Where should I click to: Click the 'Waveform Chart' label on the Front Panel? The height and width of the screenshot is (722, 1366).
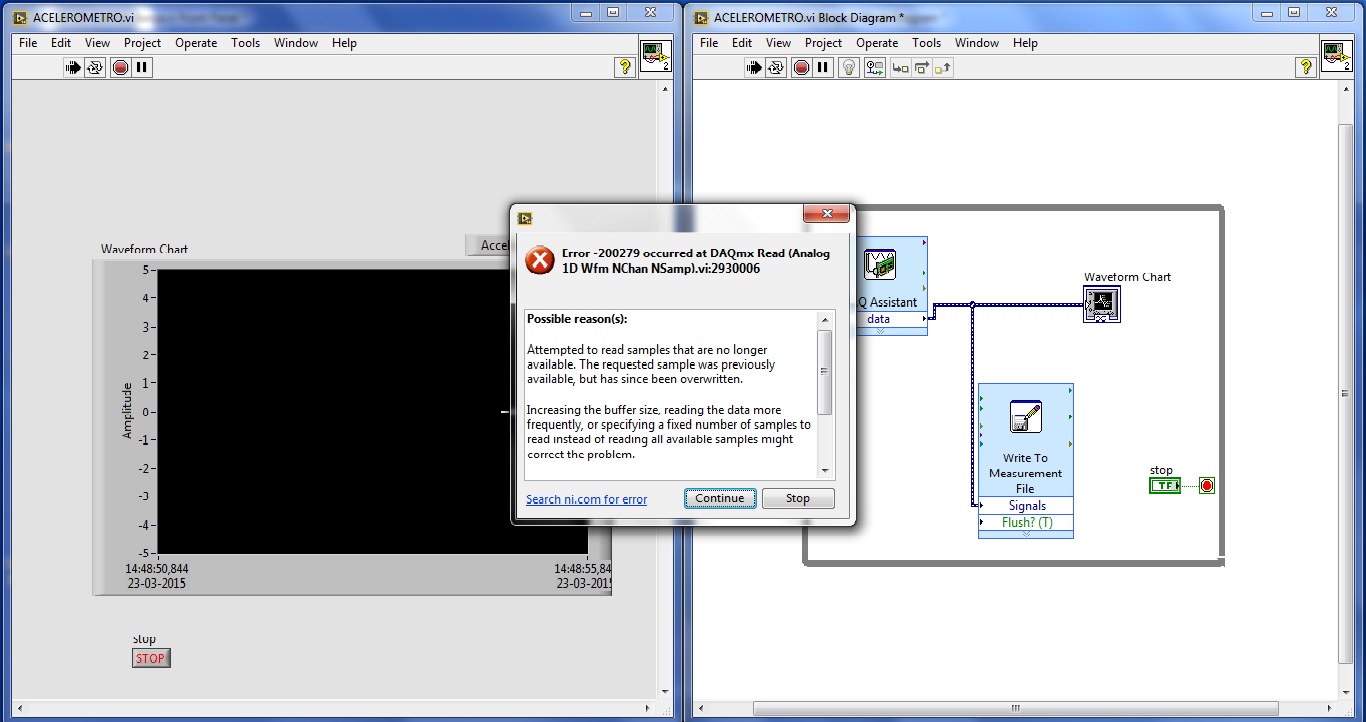pyautogui.click(x=144, y=249)
